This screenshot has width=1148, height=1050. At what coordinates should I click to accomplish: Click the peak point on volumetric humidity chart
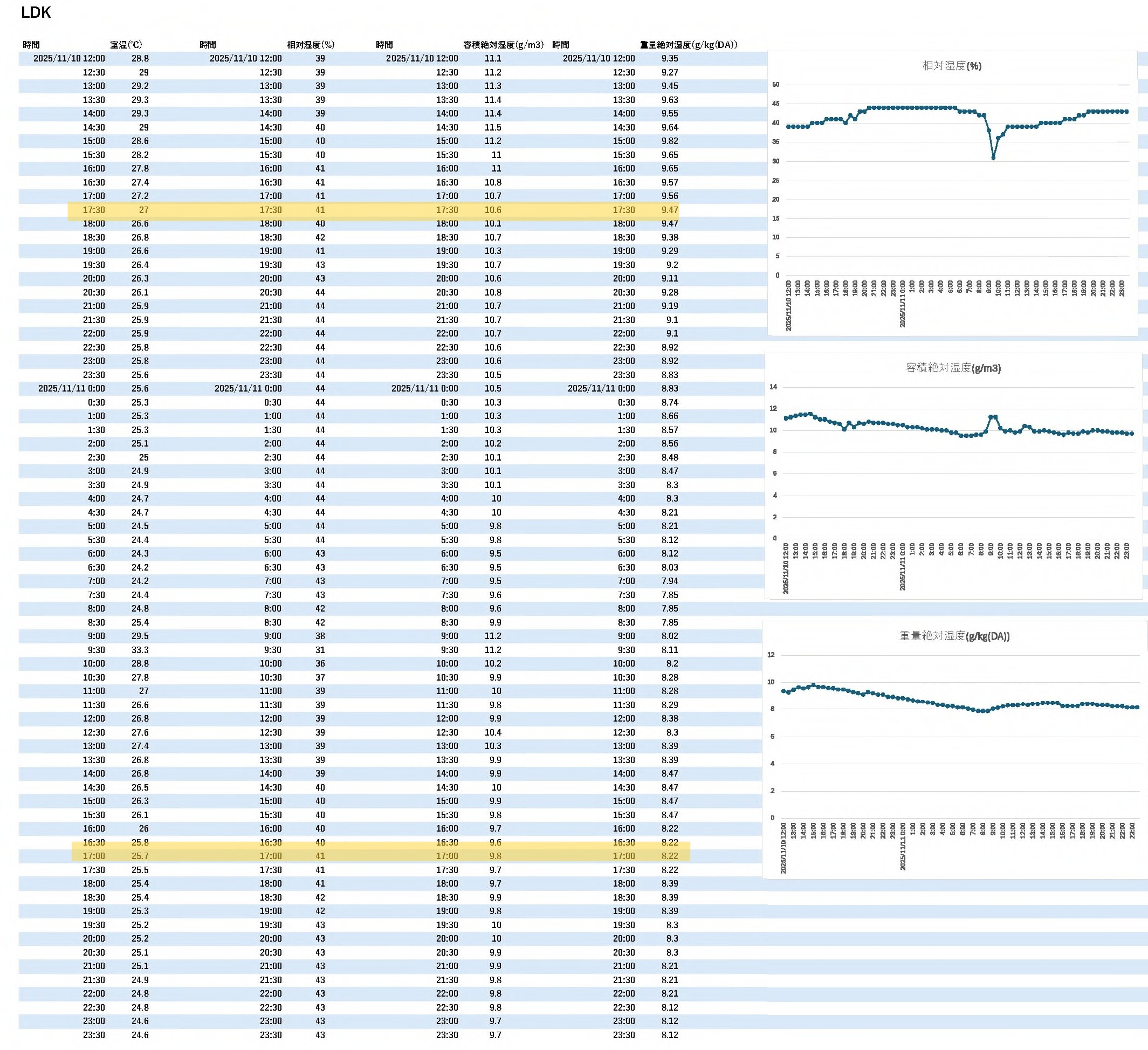click(991, 417)
